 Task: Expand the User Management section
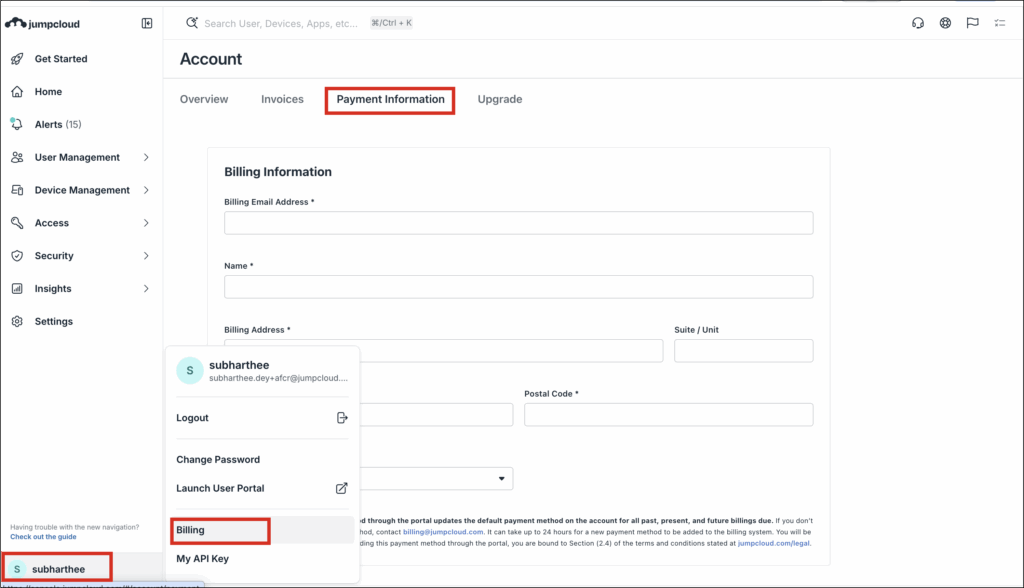(146, 158)
